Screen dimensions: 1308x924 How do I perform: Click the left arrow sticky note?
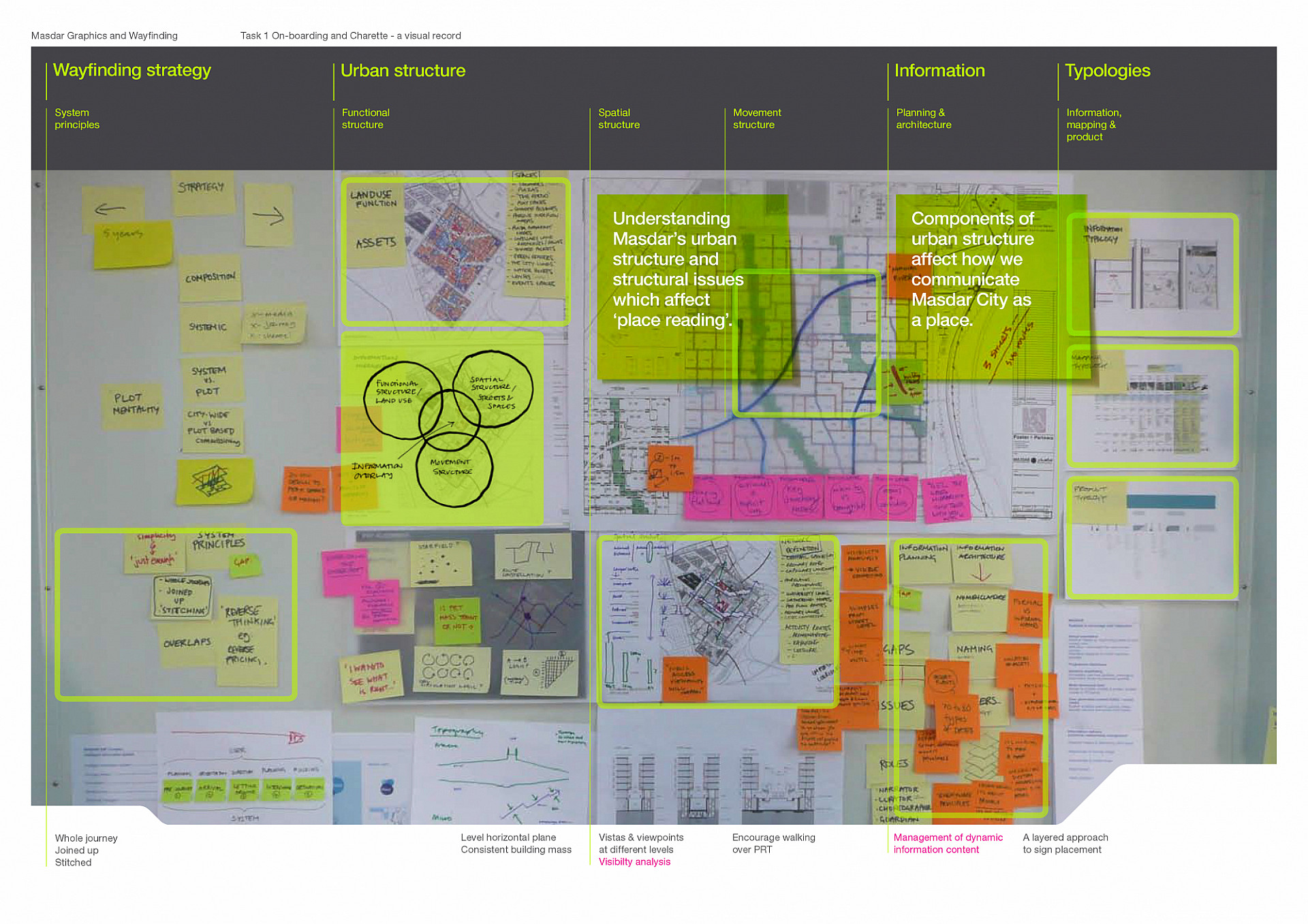(x=112, y=207)
